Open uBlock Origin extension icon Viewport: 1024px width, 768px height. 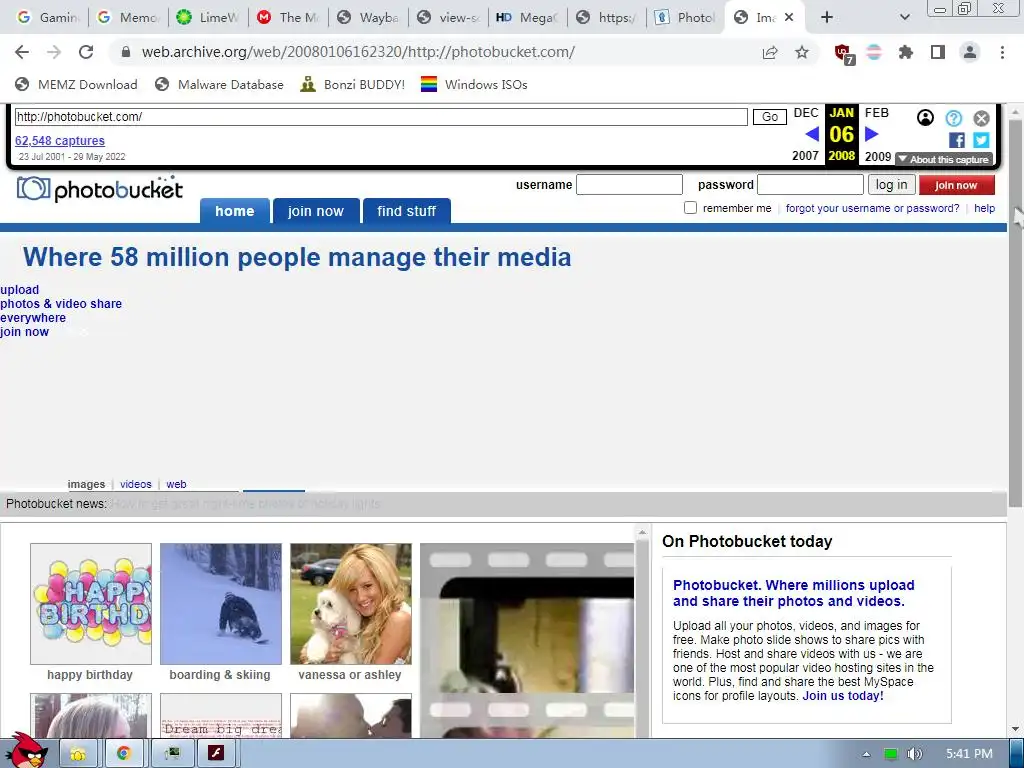pyautogui.click(x=844, y=54)
